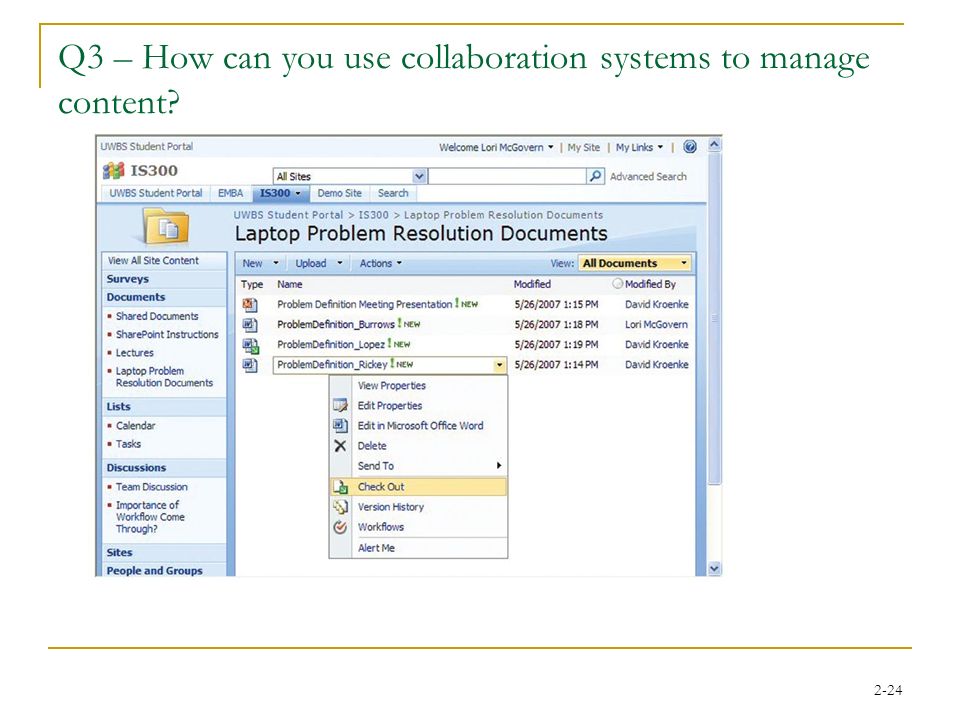Switch to the UWBS Student Portal tab
Screen dimensions: 960x720
tap(156, 193)
